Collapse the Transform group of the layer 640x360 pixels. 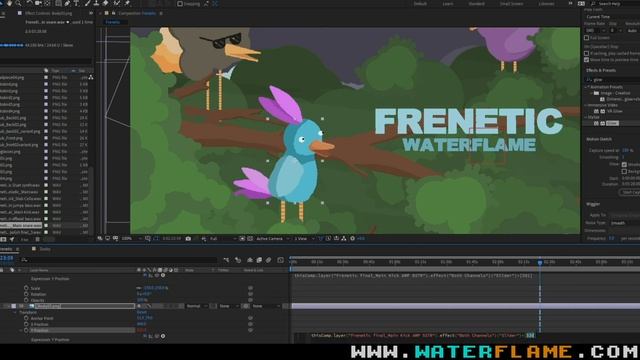click(15, 312)
